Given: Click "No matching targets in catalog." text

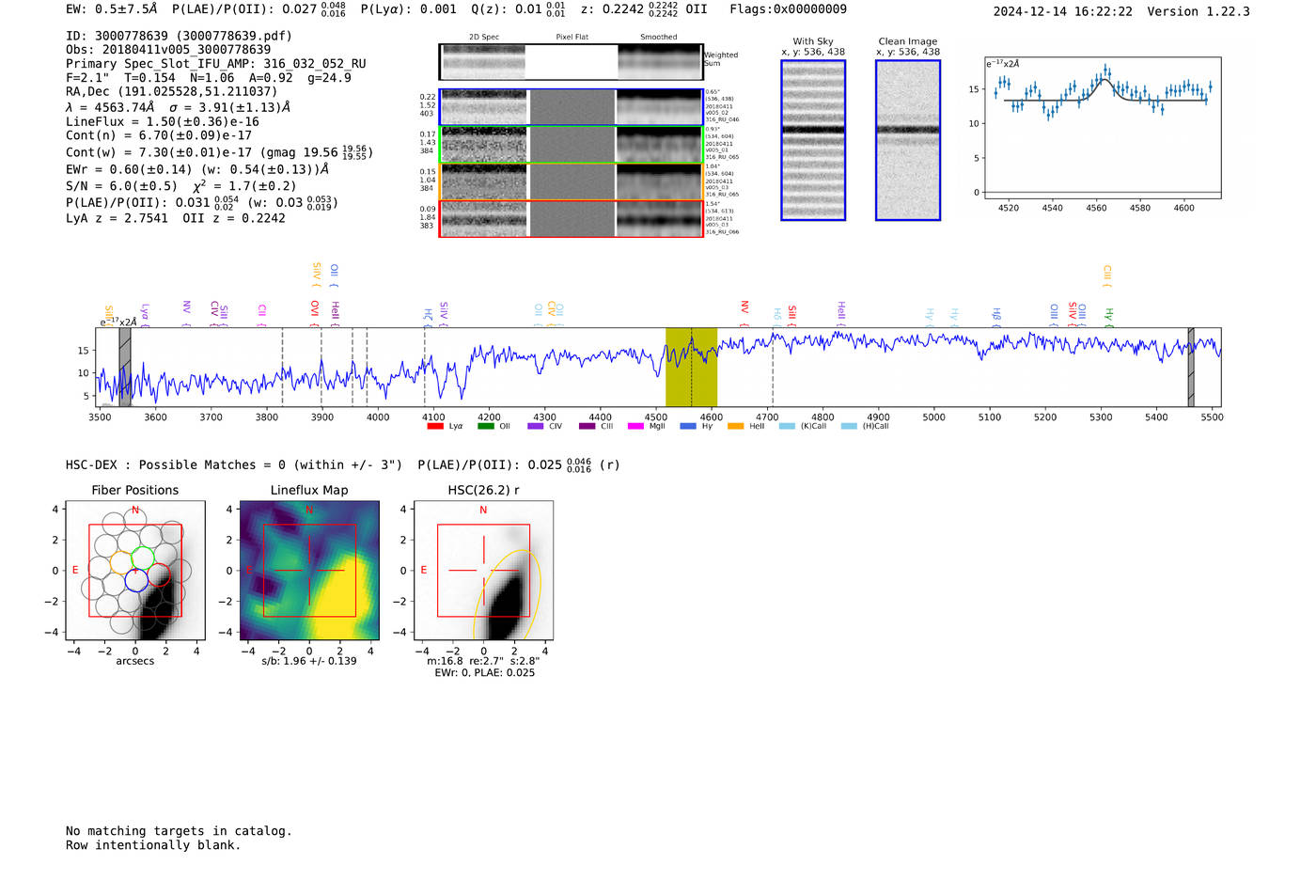Looking at the screenshot, I should [x=179, y=831].
